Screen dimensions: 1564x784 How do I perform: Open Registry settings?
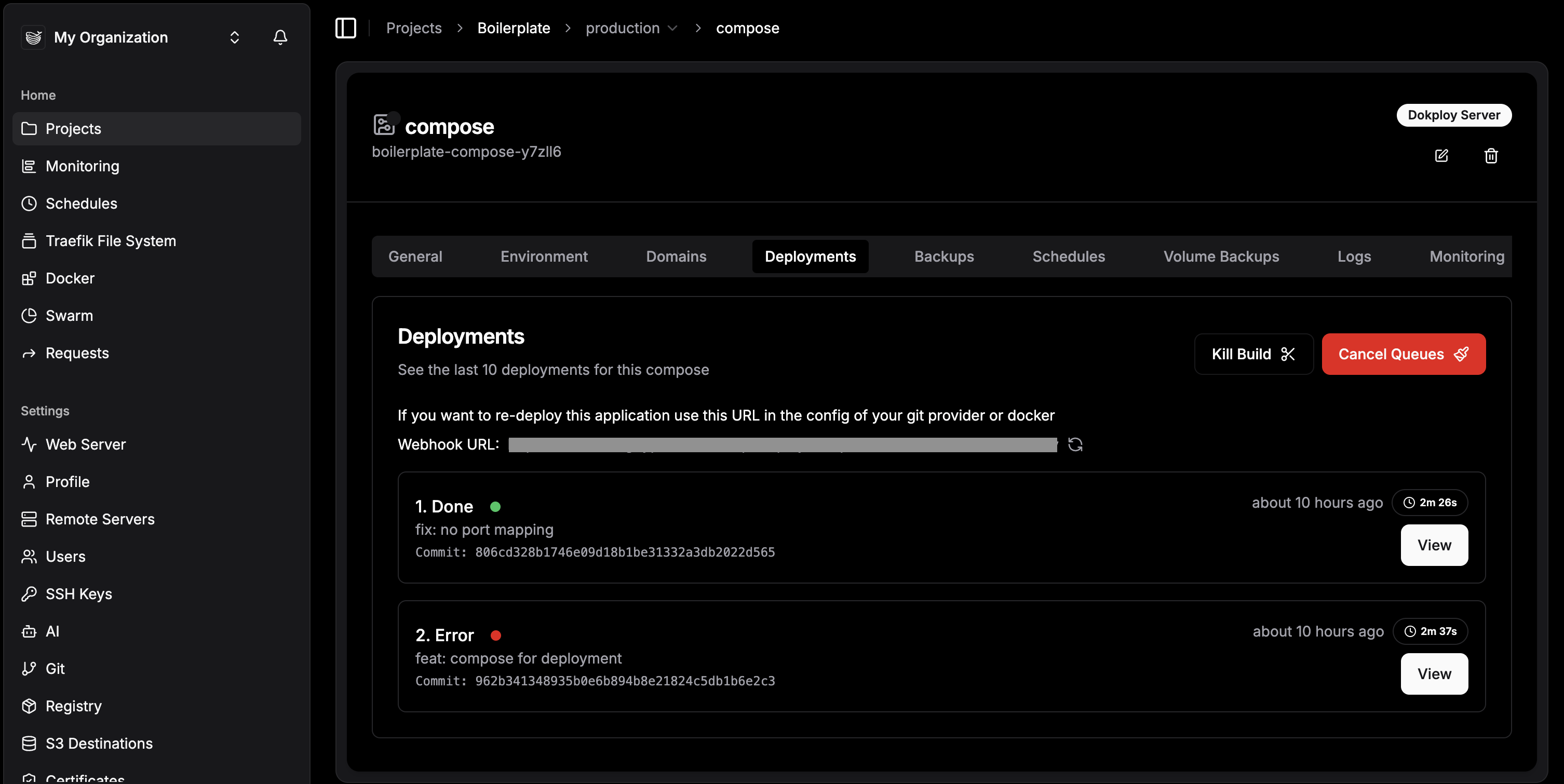(73, 706)
